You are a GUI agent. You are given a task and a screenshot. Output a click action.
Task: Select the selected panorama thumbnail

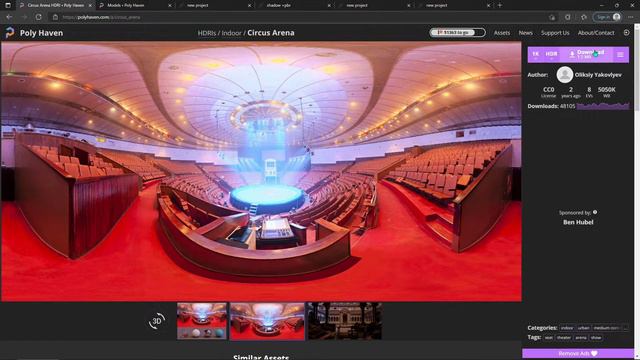[x=267, y=321]
